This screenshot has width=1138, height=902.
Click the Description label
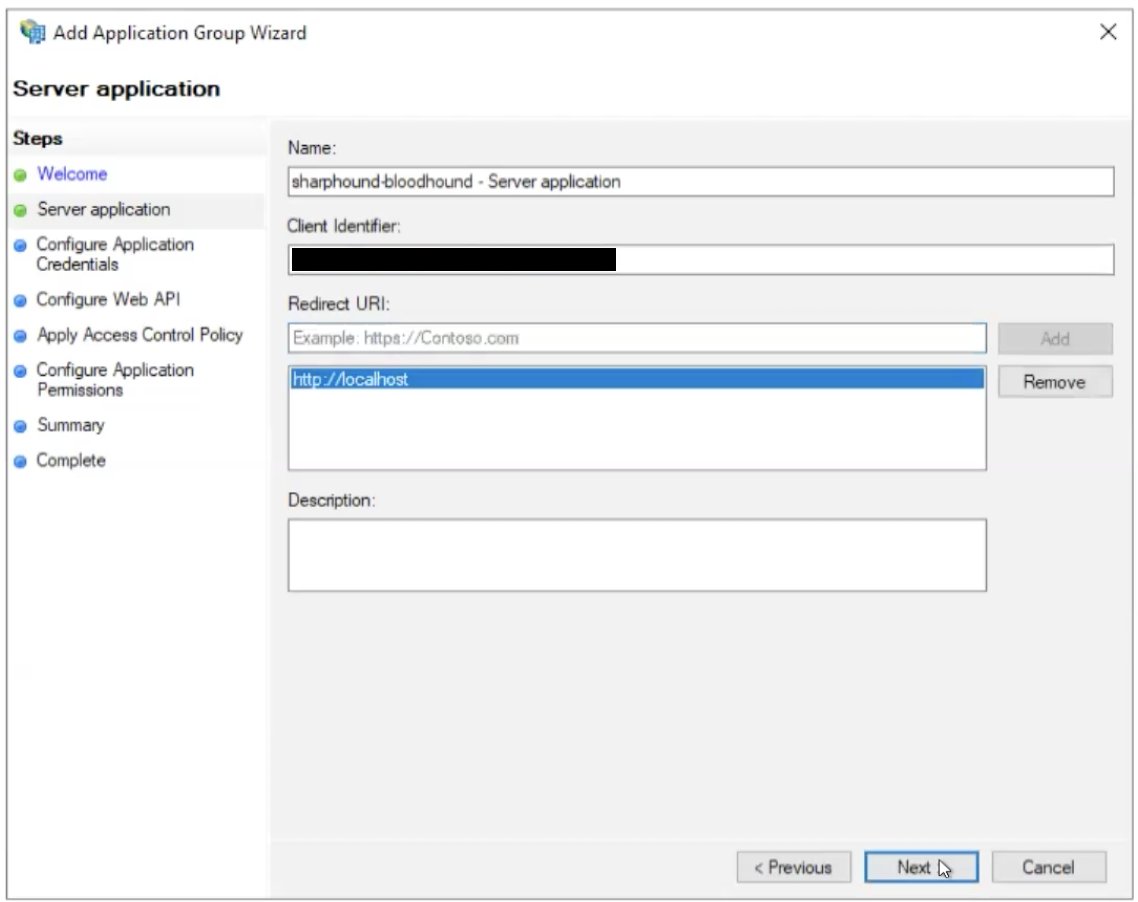[x=332, y=500]
